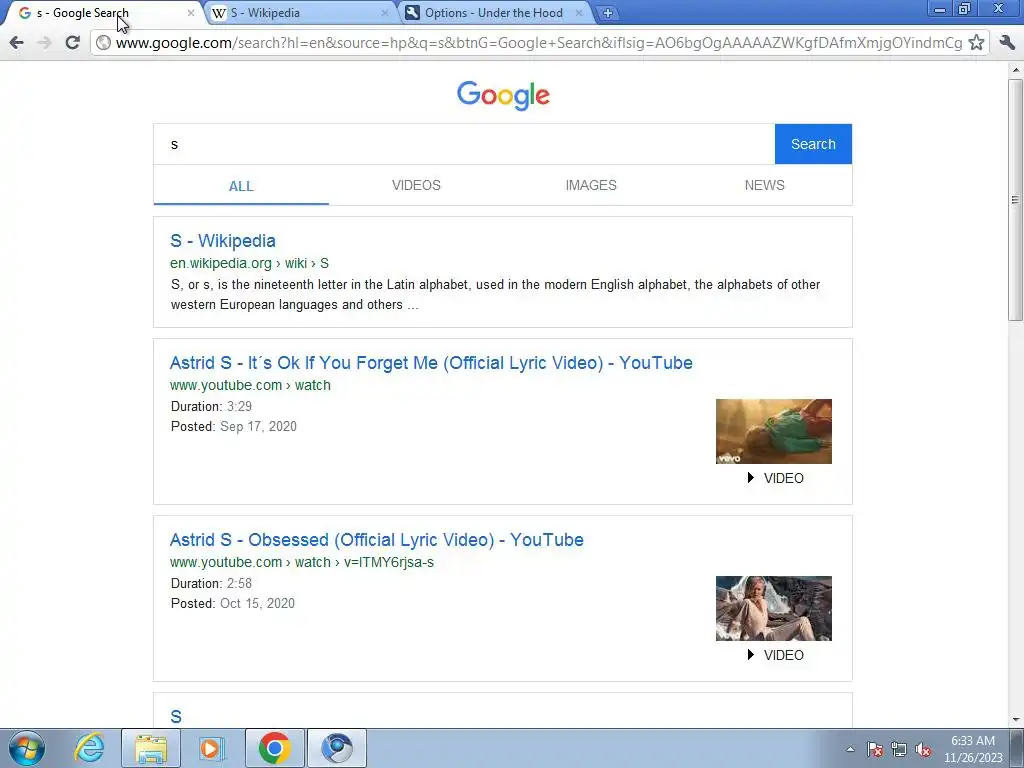Click the taskbar clock showing 6:33 AM
Viewport: 1024px width, 768px height.
point(972,749)
